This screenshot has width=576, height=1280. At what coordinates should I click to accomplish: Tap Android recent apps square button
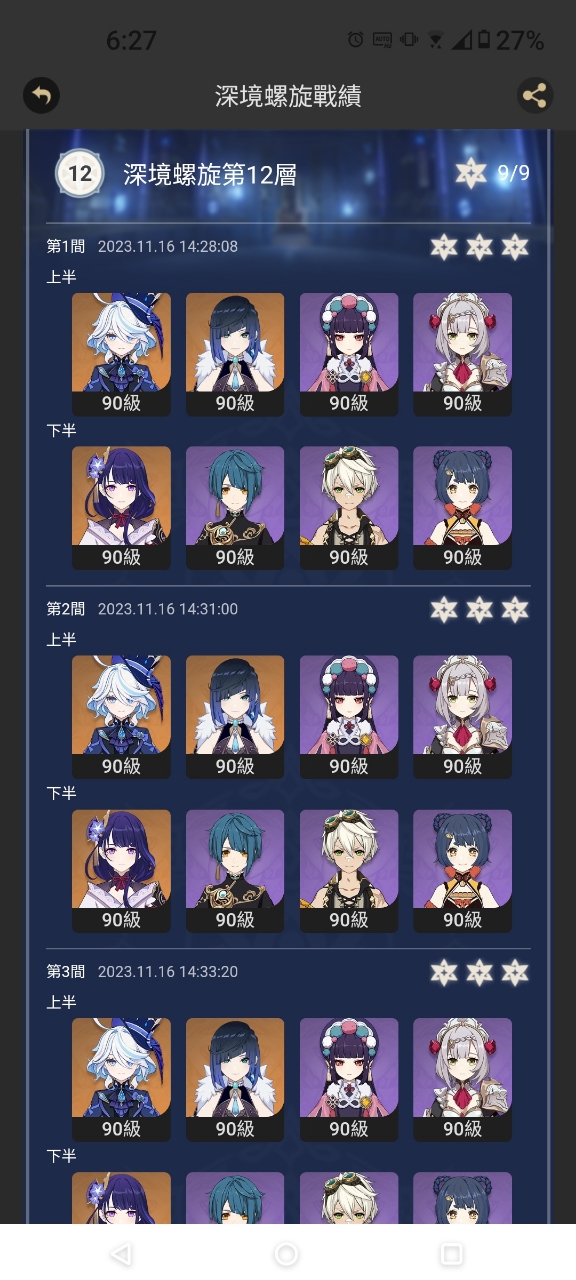pyautogui.click(x=452, y=1254)
